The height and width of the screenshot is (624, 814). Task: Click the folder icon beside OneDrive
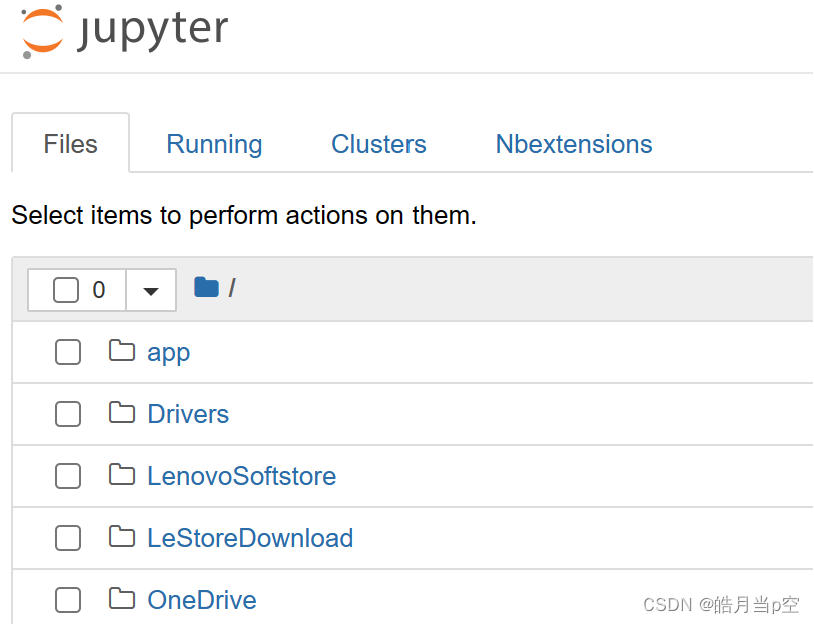click(121, 600)
